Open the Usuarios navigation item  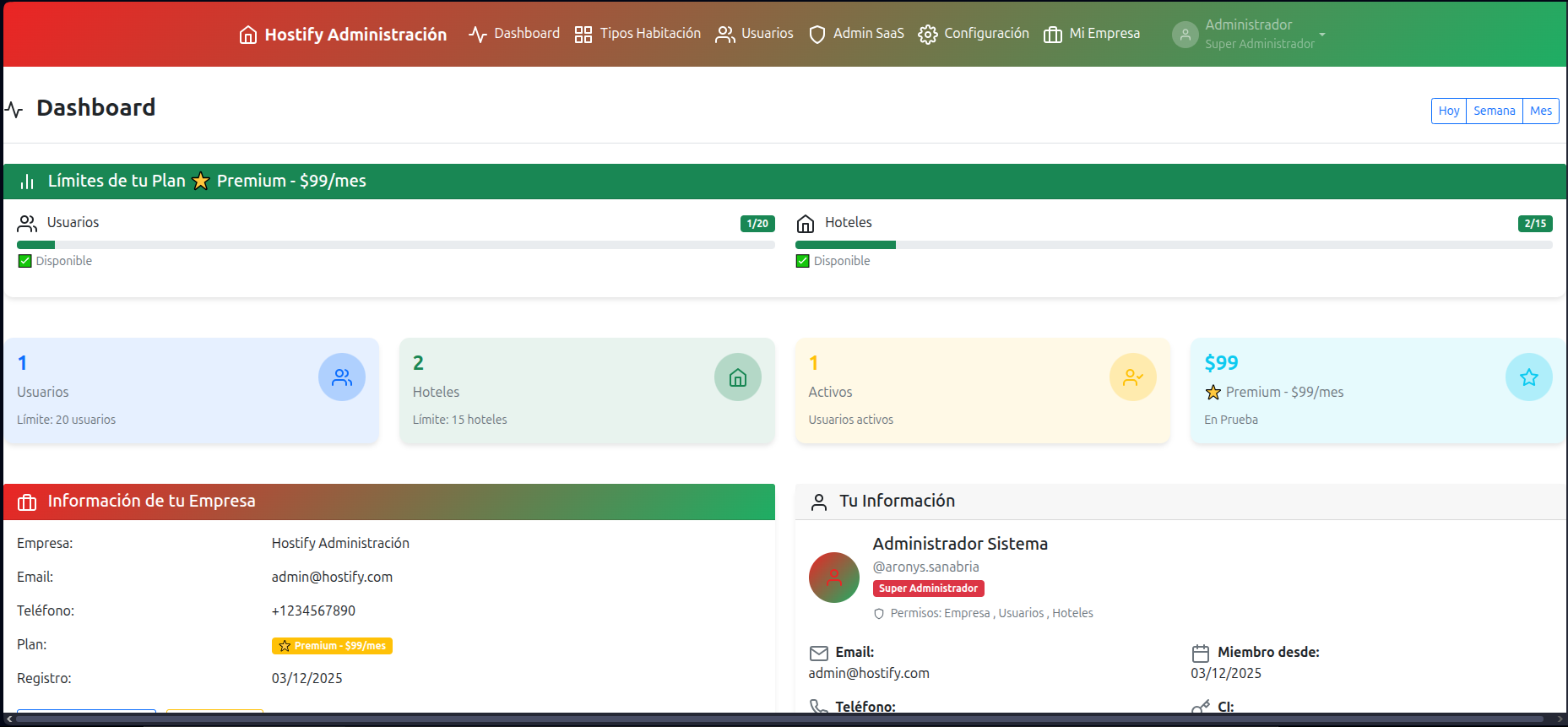click(x=754, y=34)
